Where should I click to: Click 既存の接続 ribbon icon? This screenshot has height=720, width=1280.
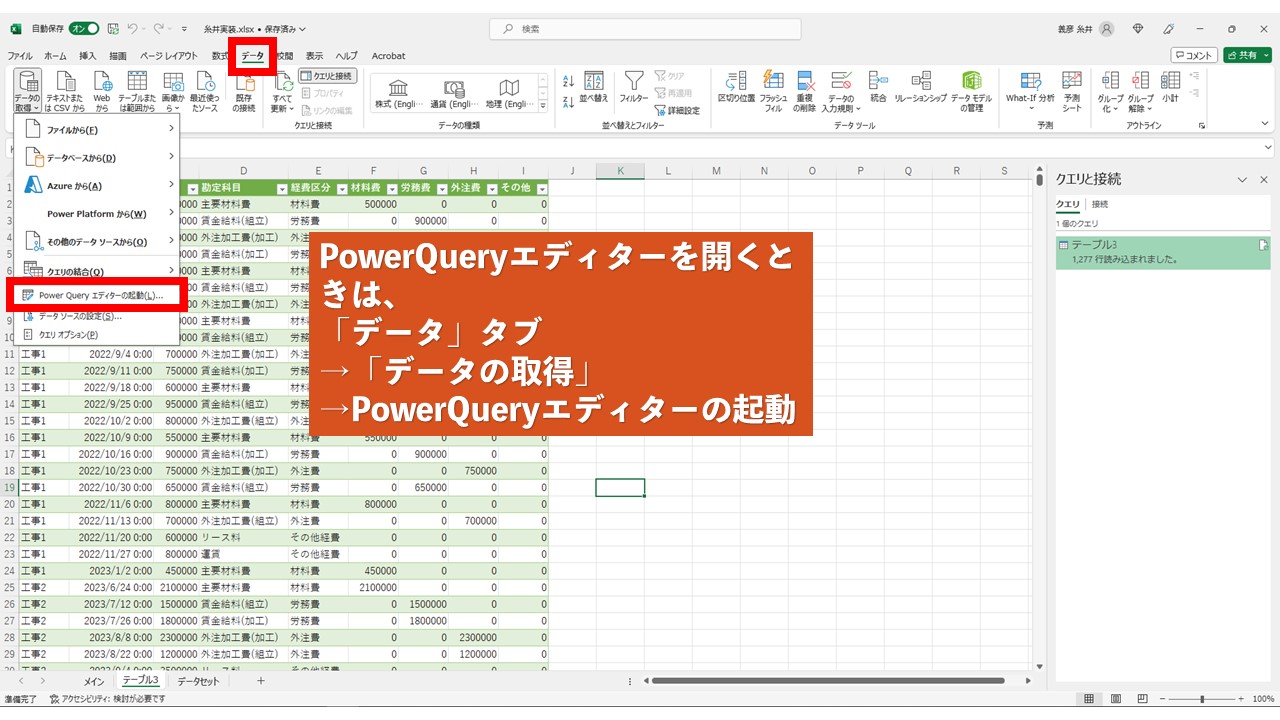pos(244,92)
